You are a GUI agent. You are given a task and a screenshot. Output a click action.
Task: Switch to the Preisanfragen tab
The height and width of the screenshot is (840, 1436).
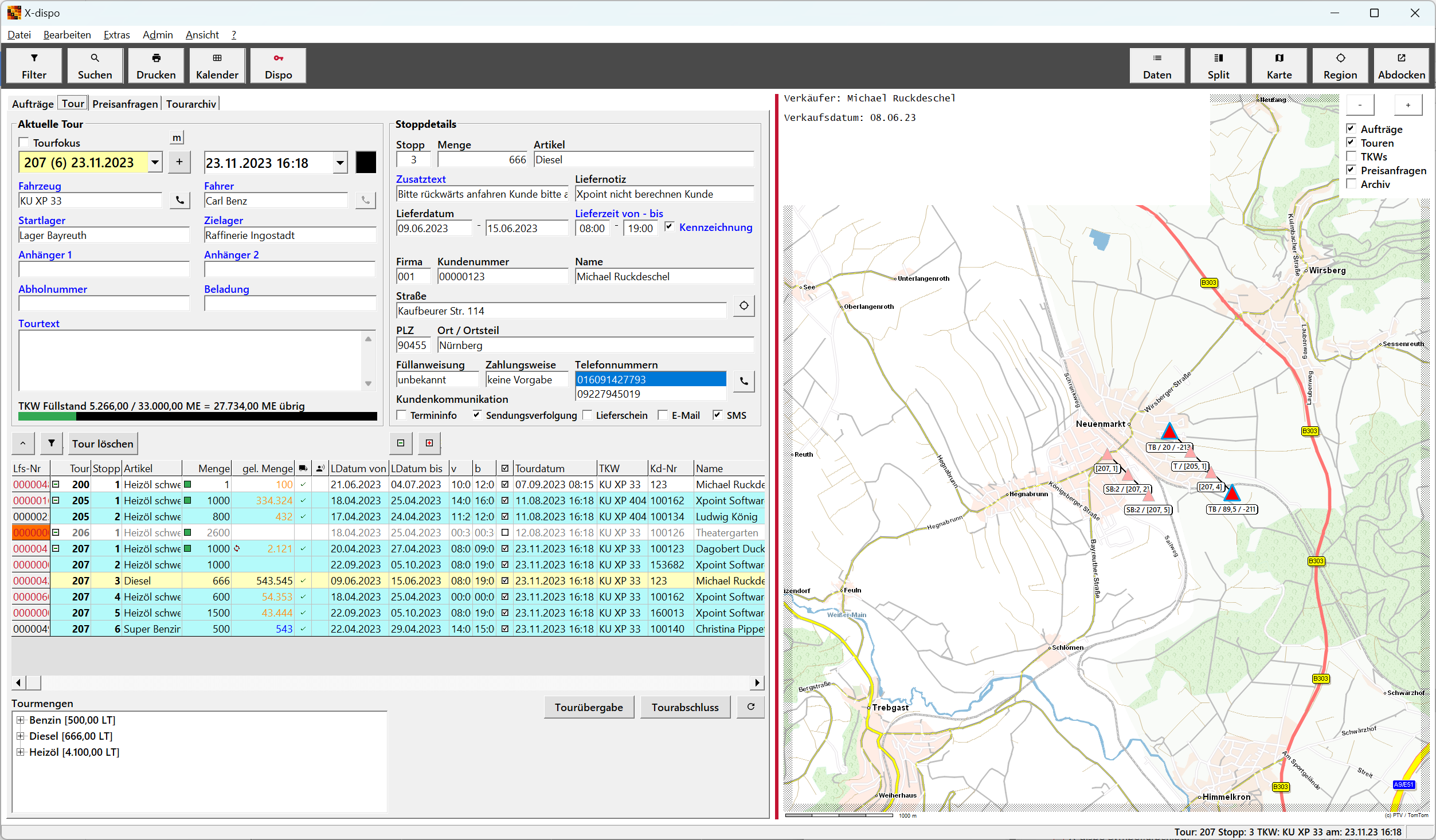pos(125,104)
